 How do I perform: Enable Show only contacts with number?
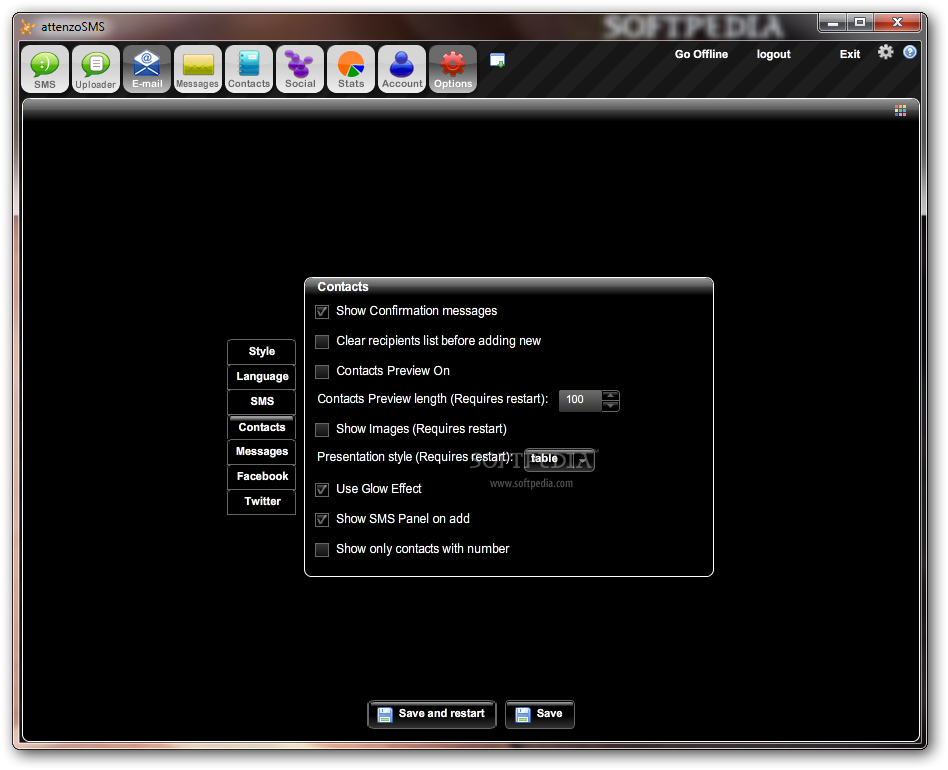pos(322,549)
